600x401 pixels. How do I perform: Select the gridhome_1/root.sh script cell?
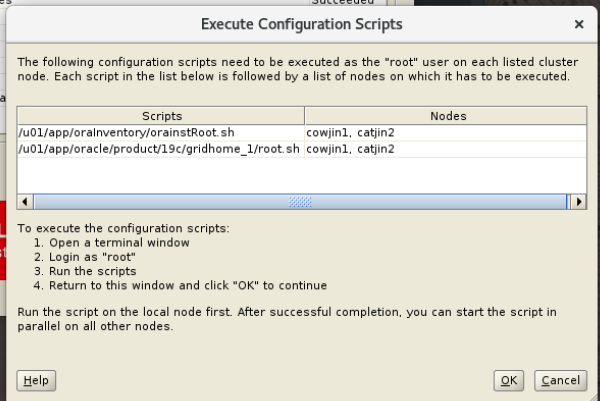point(161,149)
